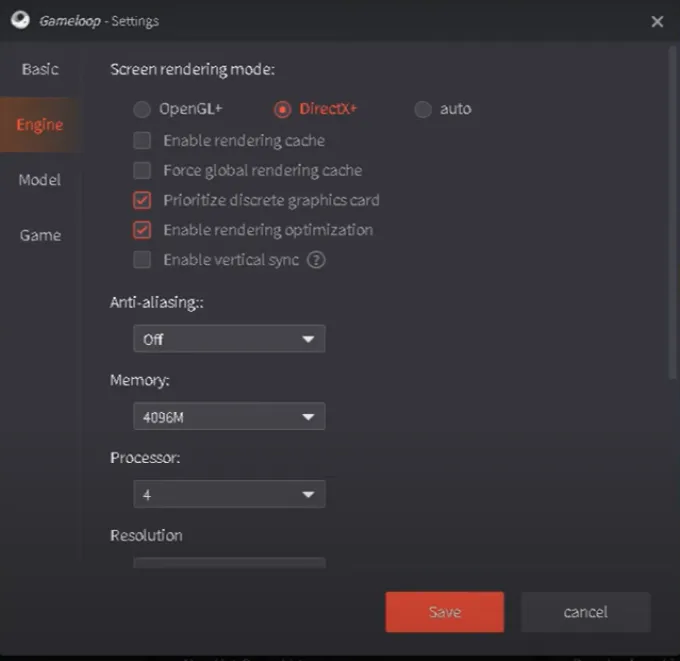Open the Game tab
680x661 pixels.
[x=40, y=236]
